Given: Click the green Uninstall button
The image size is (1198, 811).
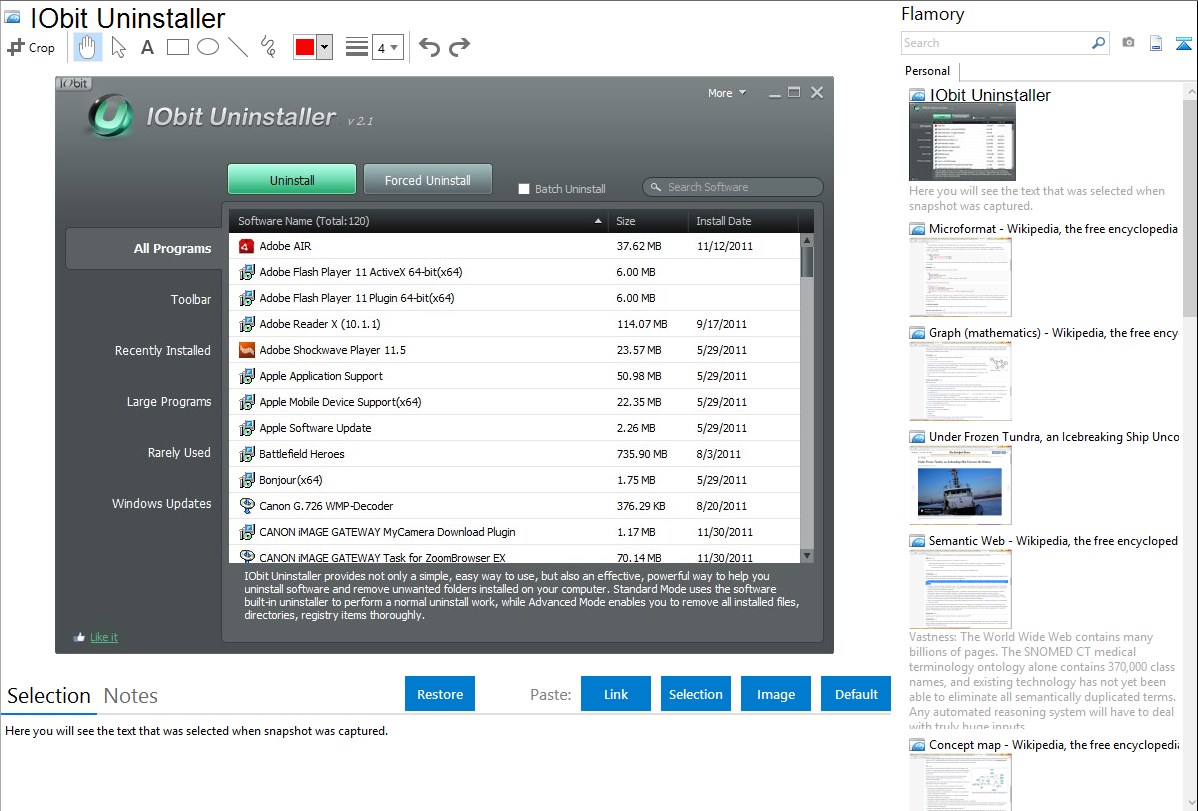Looking at the screenshot, I should click(x=292, y=180).
